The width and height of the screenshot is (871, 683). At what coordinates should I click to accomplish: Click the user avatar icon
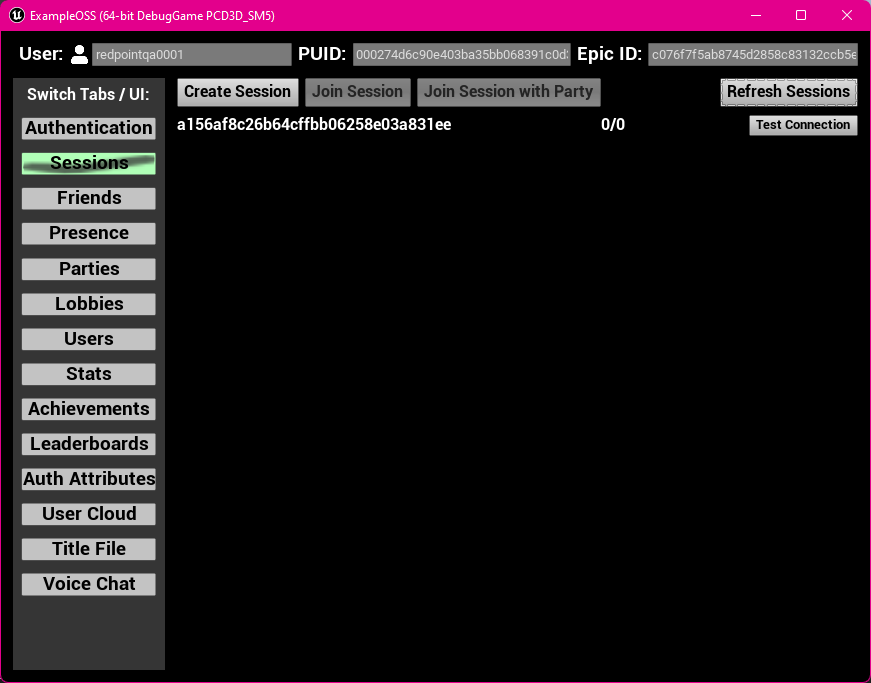pyautogui.click(x=78, y=54)
